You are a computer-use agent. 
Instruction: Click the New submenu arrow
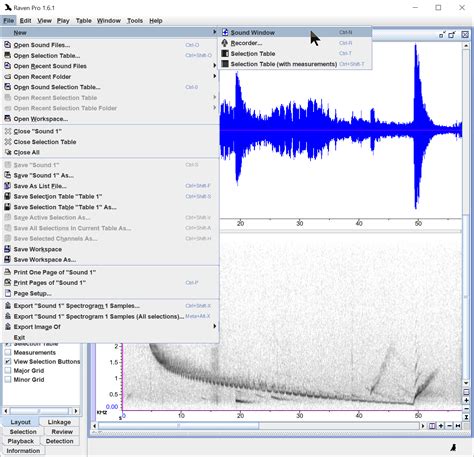click(214, 32)
